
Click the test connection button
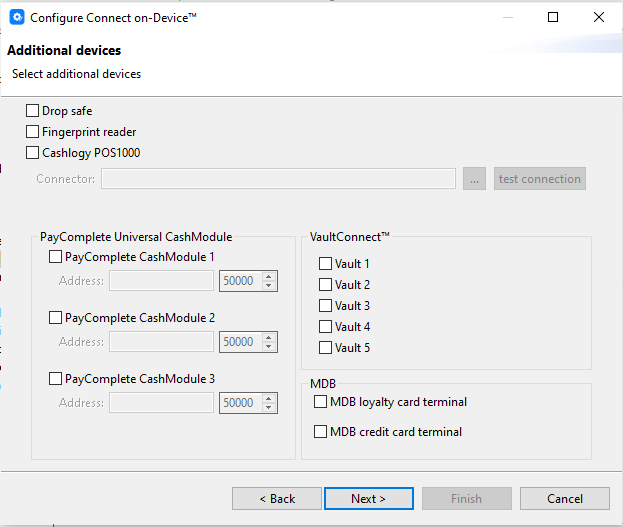540,178
